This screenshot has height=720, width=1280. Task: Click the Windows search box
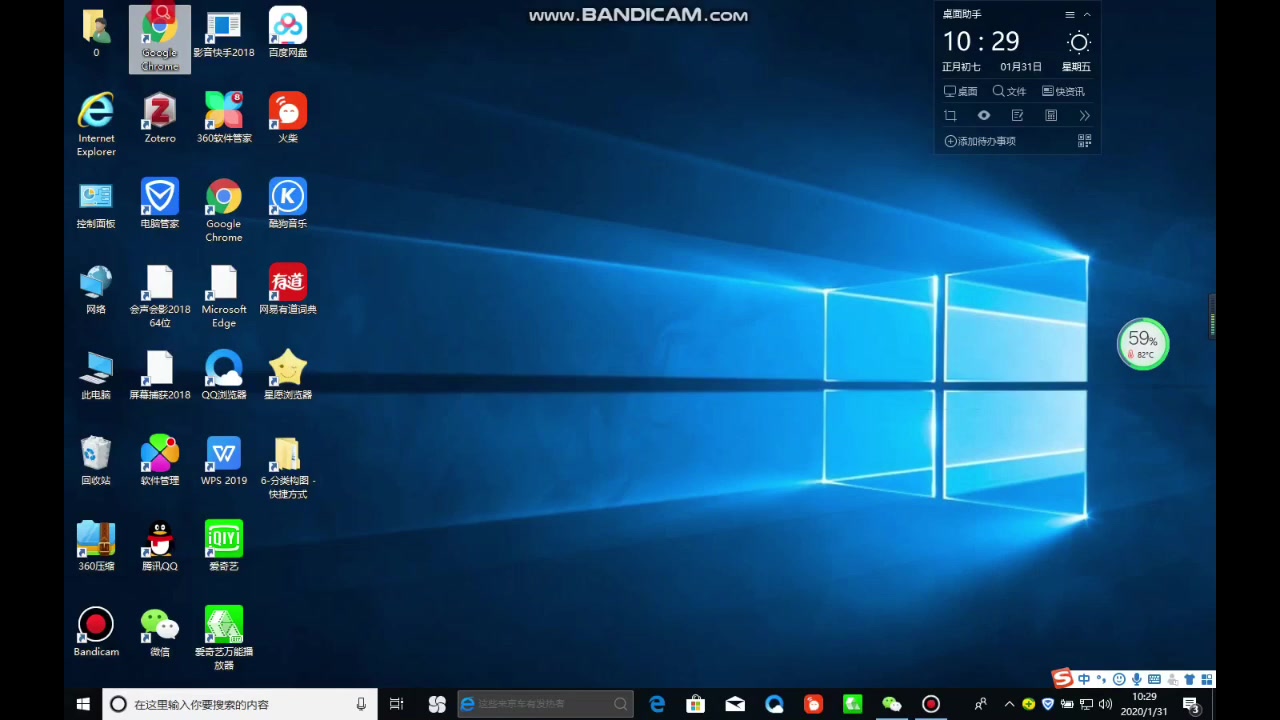tap(240, 704)
